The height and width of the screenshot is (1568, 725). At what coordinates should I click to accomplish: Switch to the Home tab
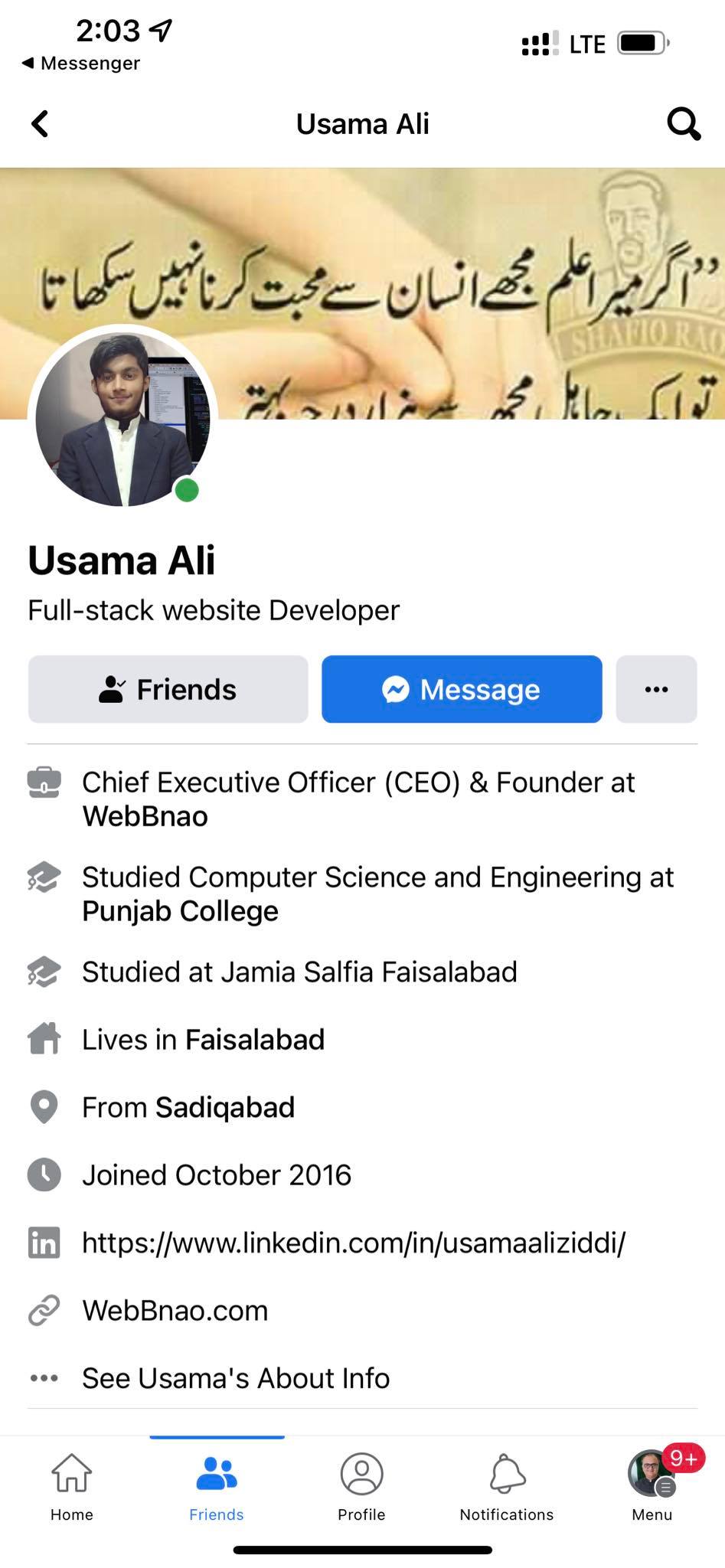(x=72, y=1487)
